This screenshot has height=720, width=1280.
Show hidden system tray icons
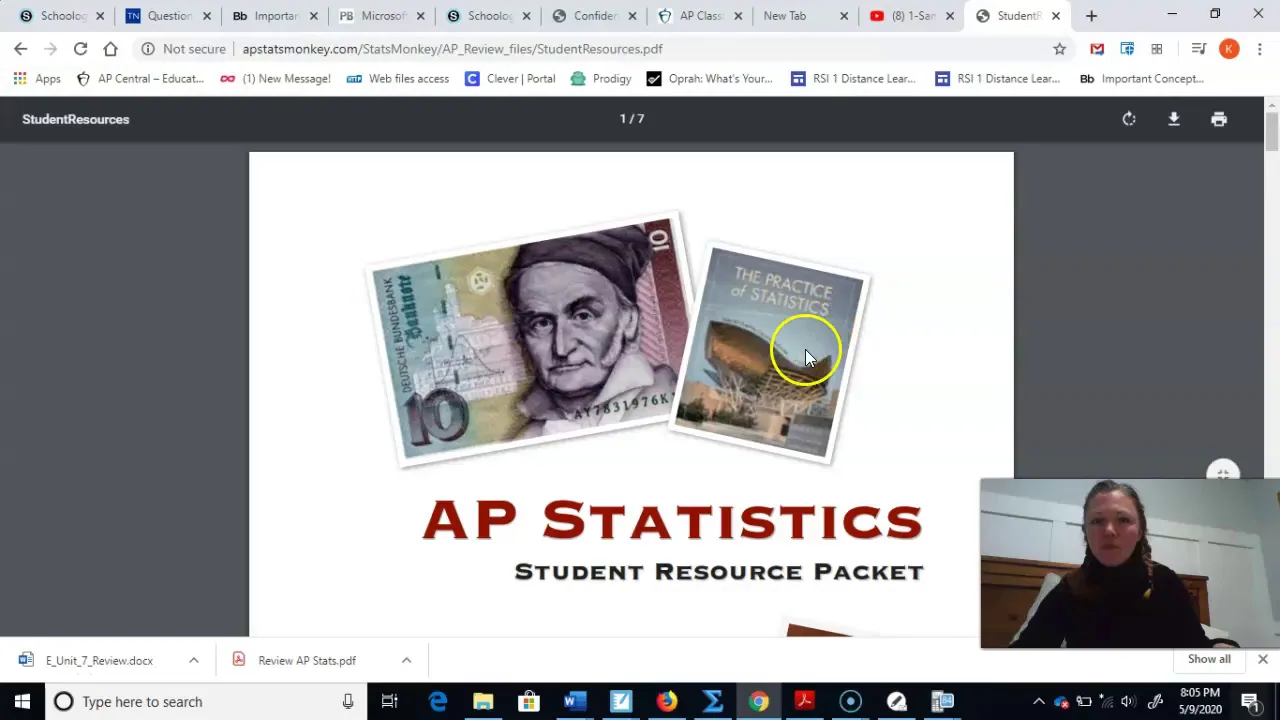(1039, 702)
